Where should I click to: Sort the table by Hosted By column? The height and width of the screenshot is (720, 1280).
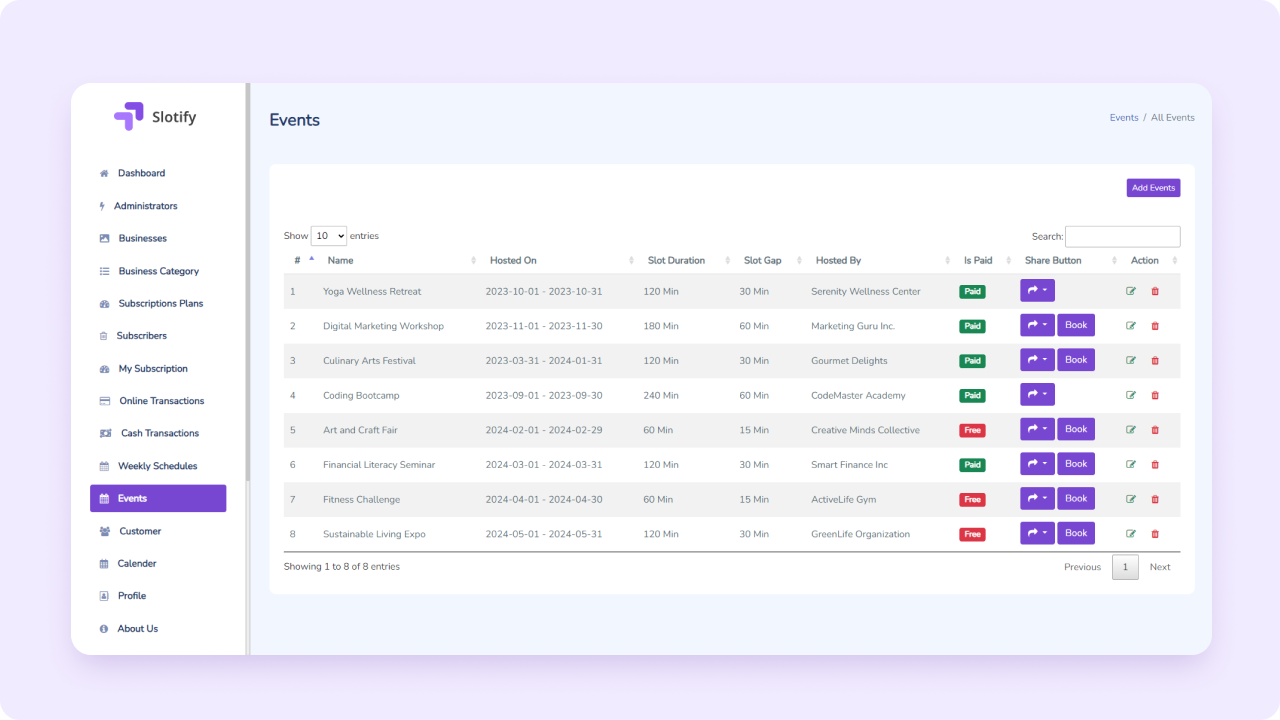pos(881,261)
